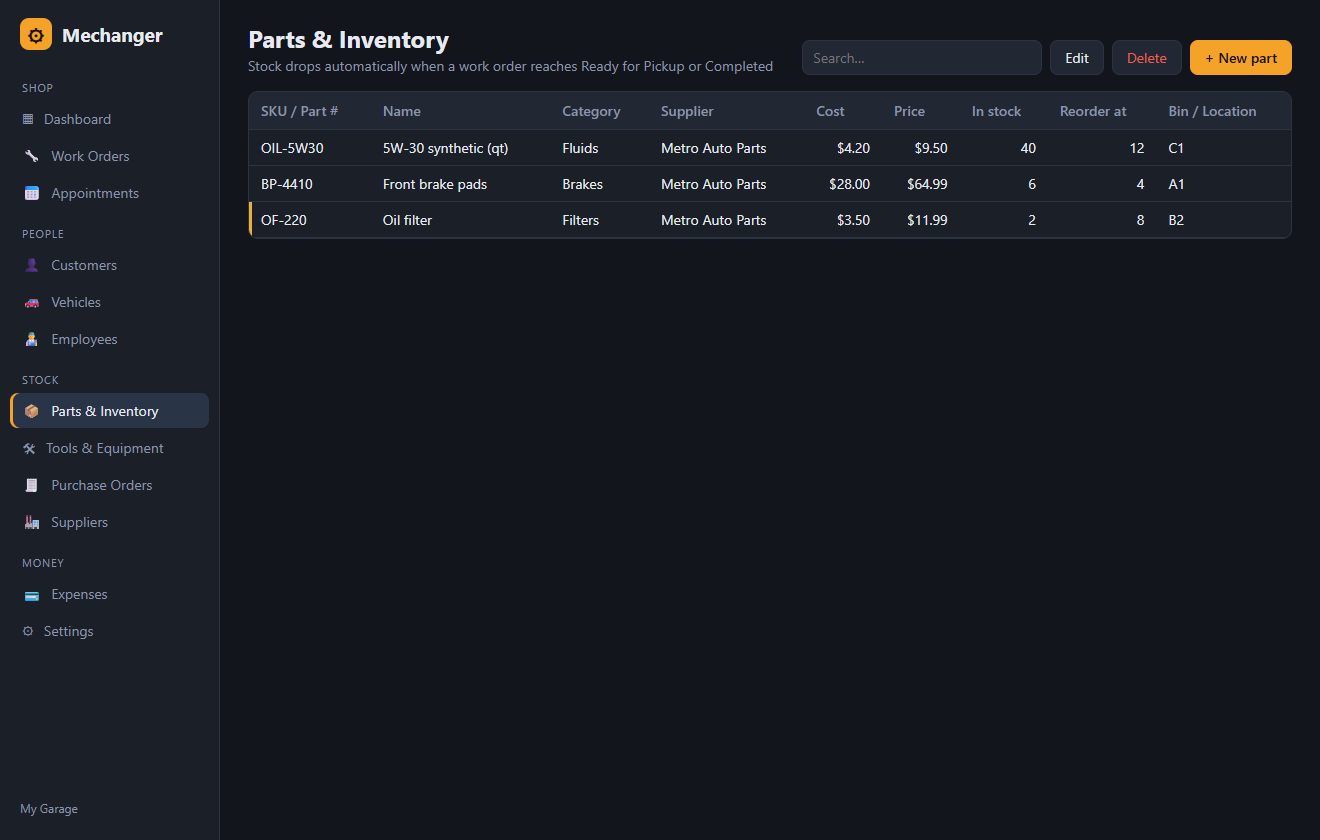Viewport: 1320px width, 840px height.
Task: Click the Employees mechanic icon
Action: (31, 339)
